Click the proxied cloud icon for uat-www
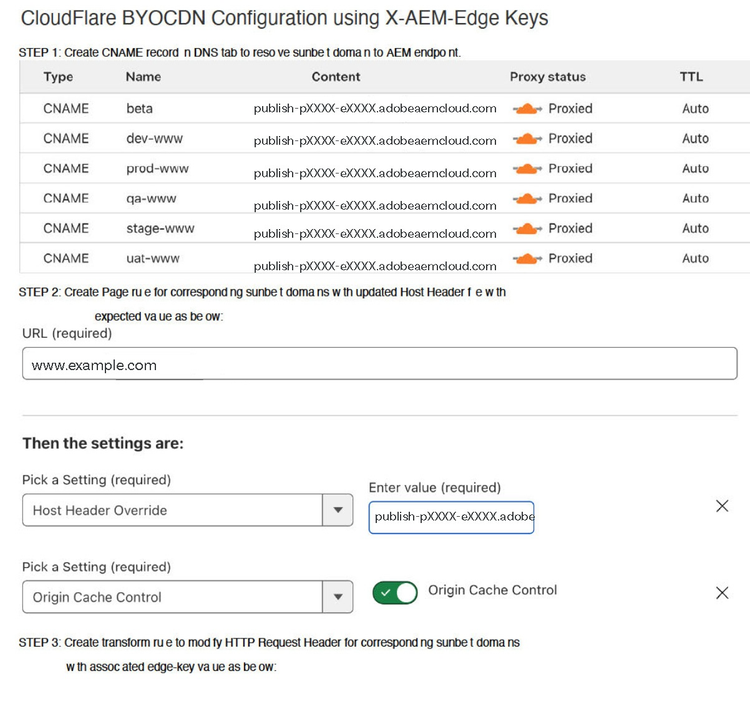Viewport: 750px width, 704px height. (x=527, y=258)
